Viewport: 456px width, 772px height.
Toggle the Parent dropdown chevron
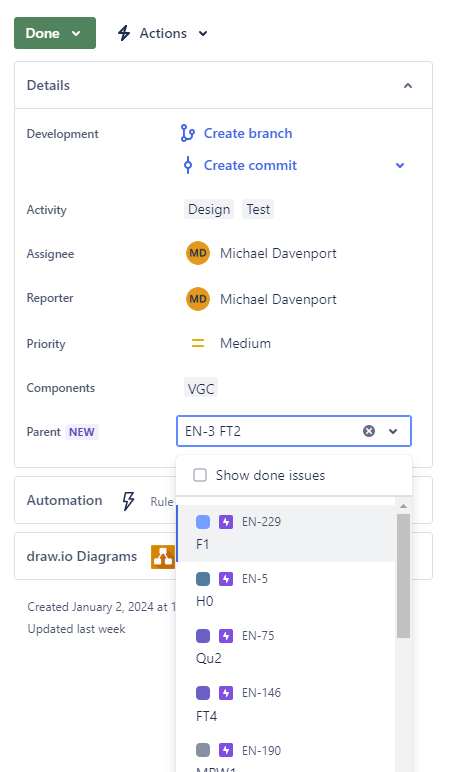(393, 431)
